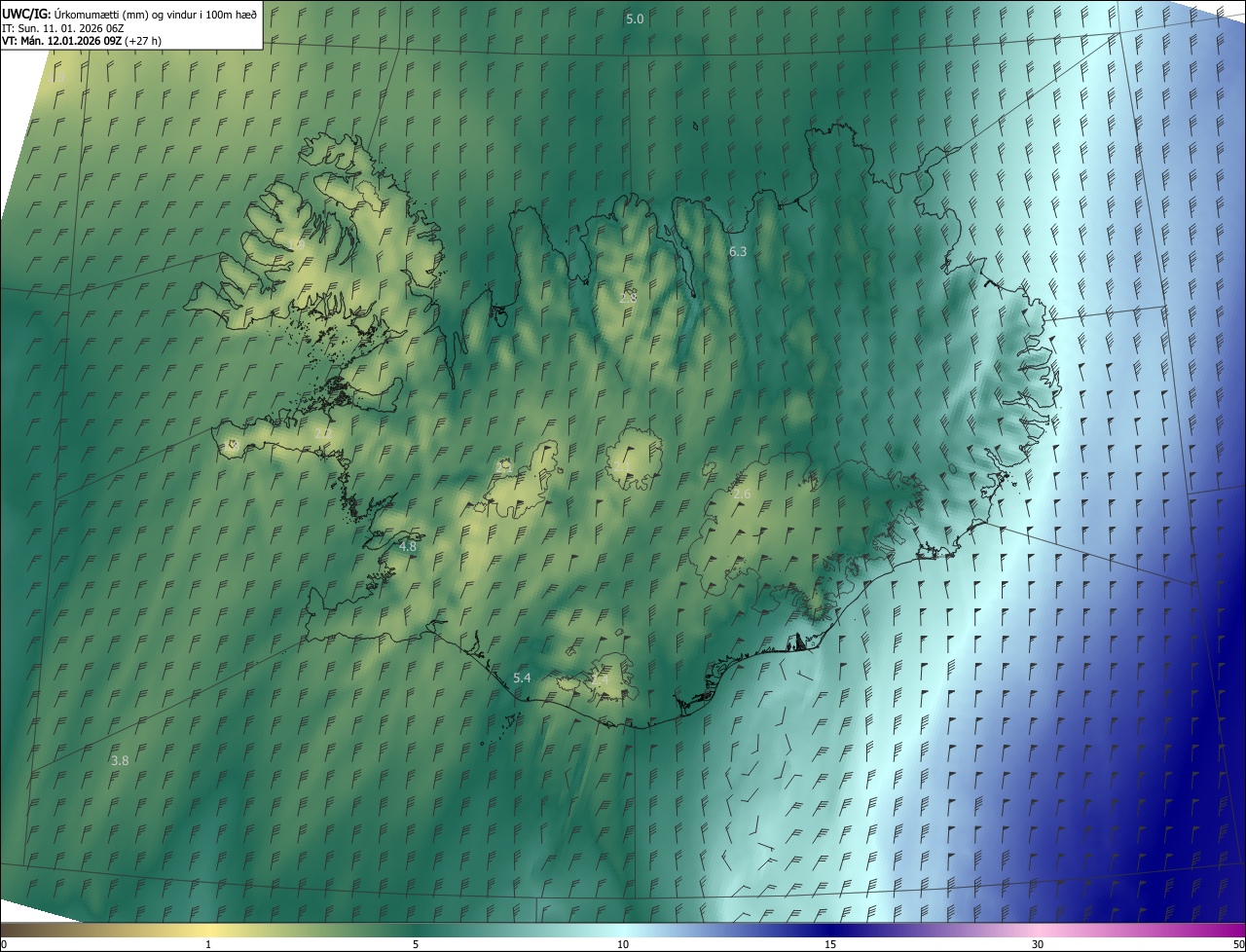
Task: Click the '1' tick label on color scale
Action: [208, 944]
